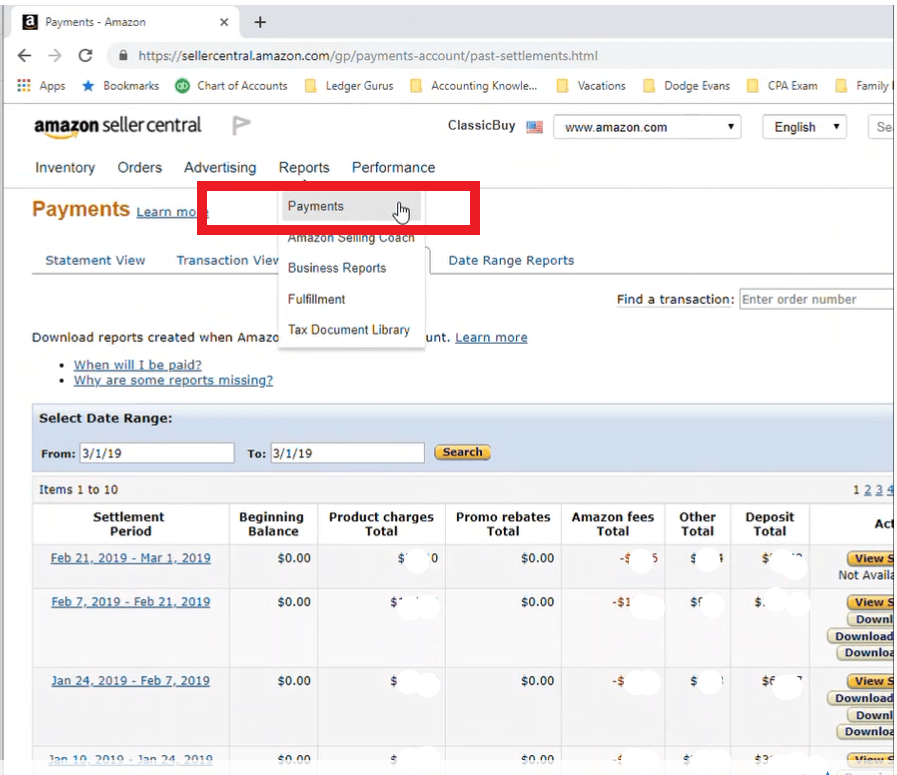Open settlement Jan 24, 2019 - Feb 7, 2019
Viewport: 897px width, 775px height.
[x=130, y=681]
